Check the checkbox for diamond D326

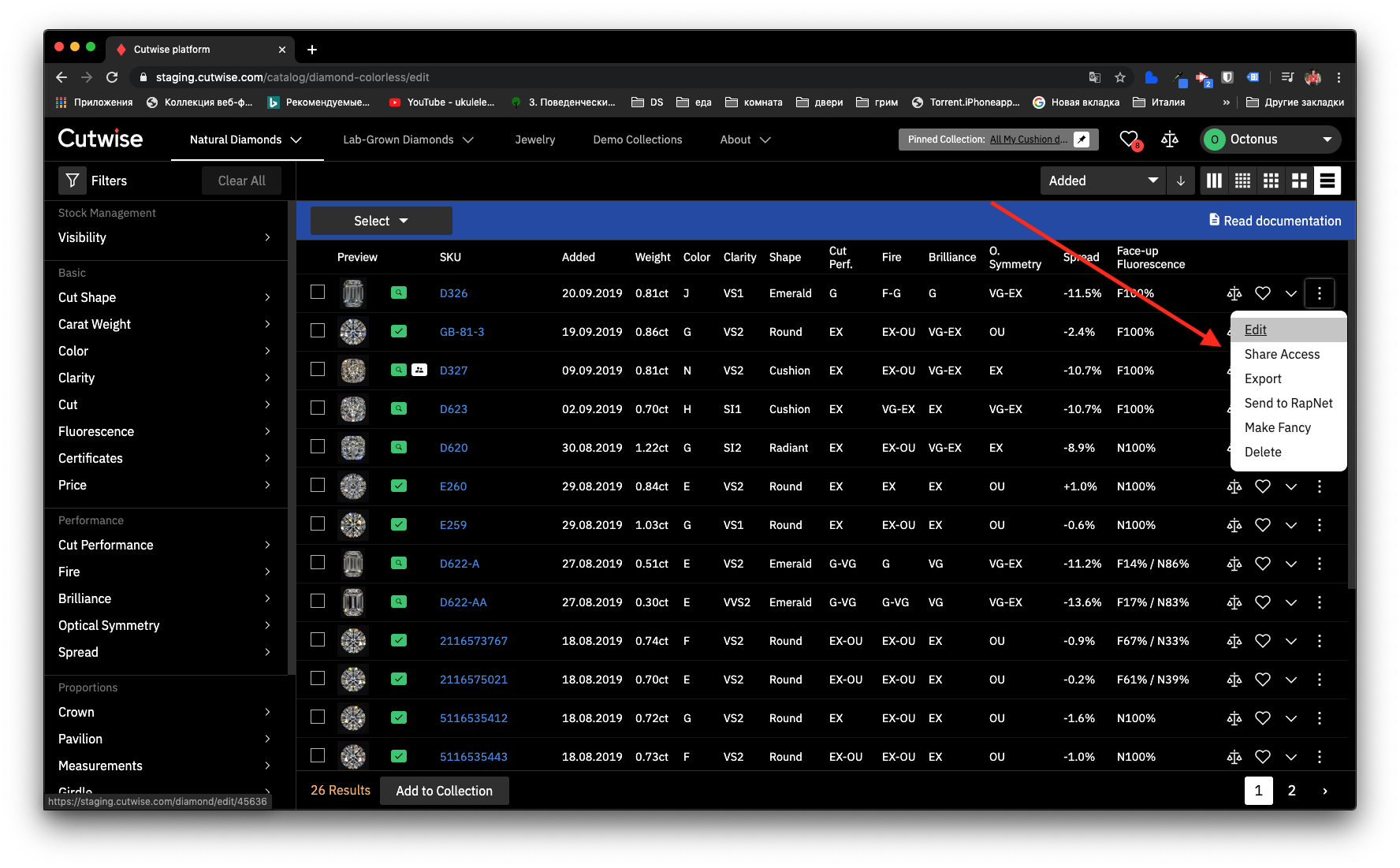point(318,292)
